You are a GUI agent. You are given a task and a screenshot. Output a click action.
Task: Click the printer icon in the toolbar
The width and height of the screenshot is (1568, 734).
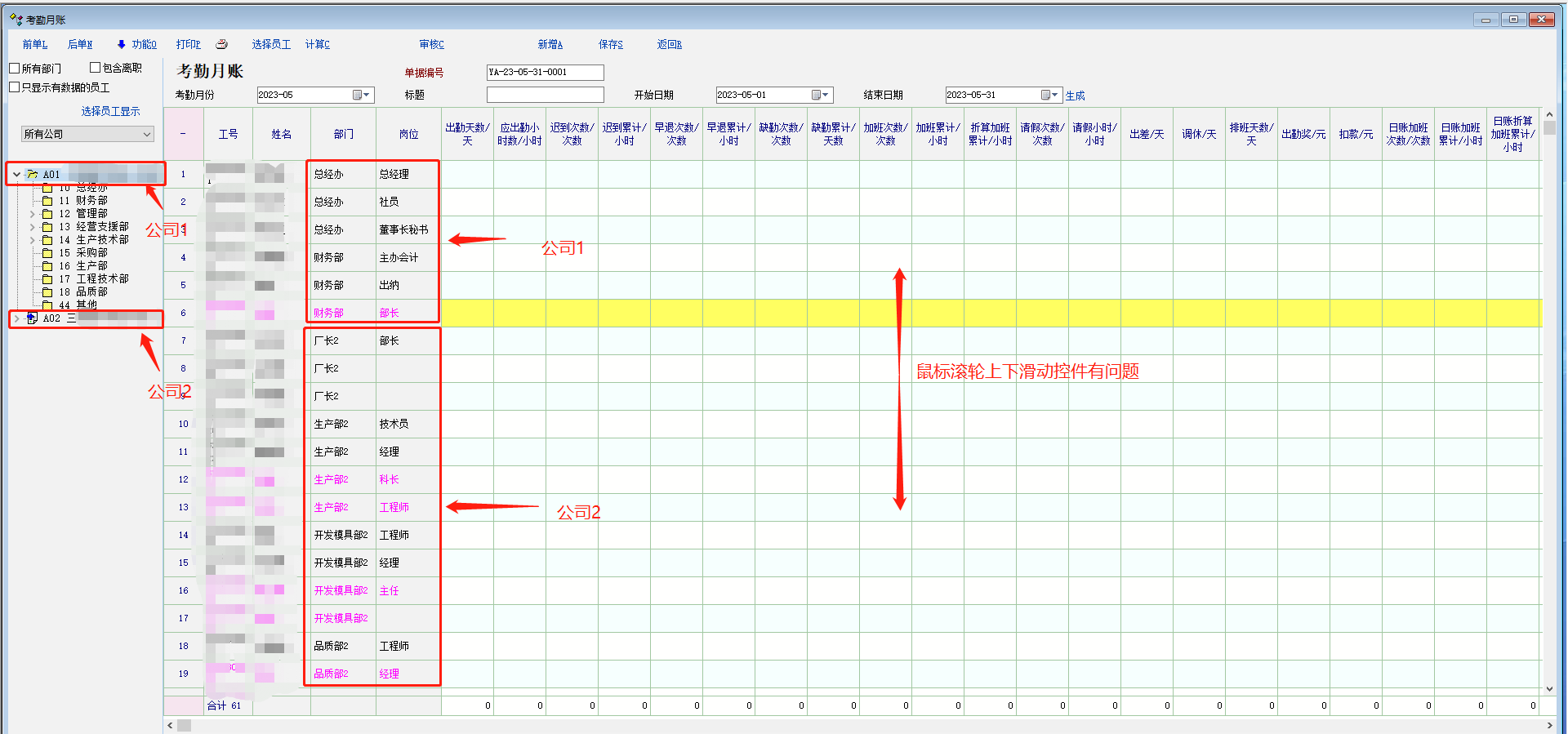tap(221, 44)
